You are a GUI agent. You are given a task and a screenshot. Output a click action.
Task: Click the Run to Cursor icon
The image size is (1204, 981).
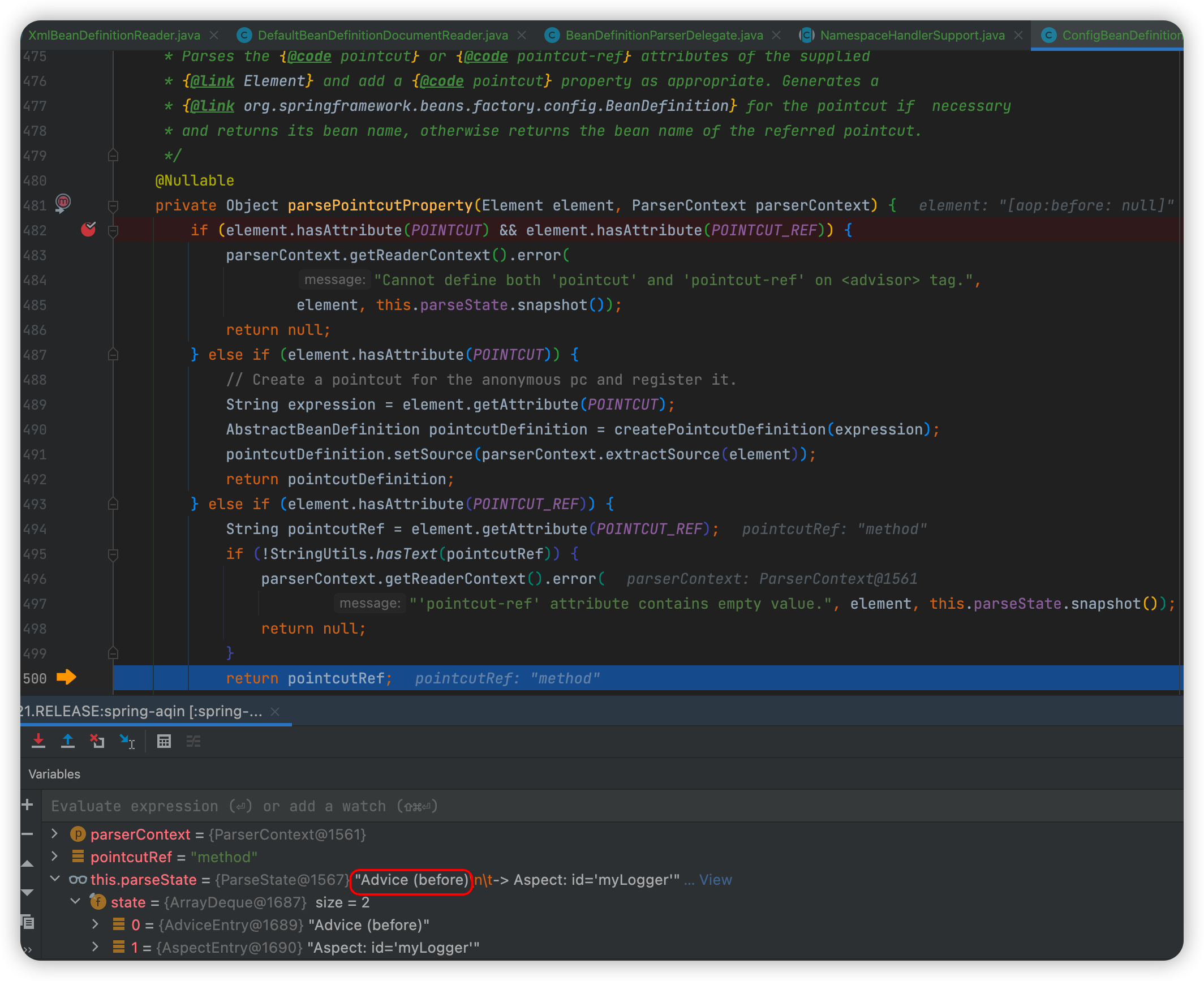[127, 741]
